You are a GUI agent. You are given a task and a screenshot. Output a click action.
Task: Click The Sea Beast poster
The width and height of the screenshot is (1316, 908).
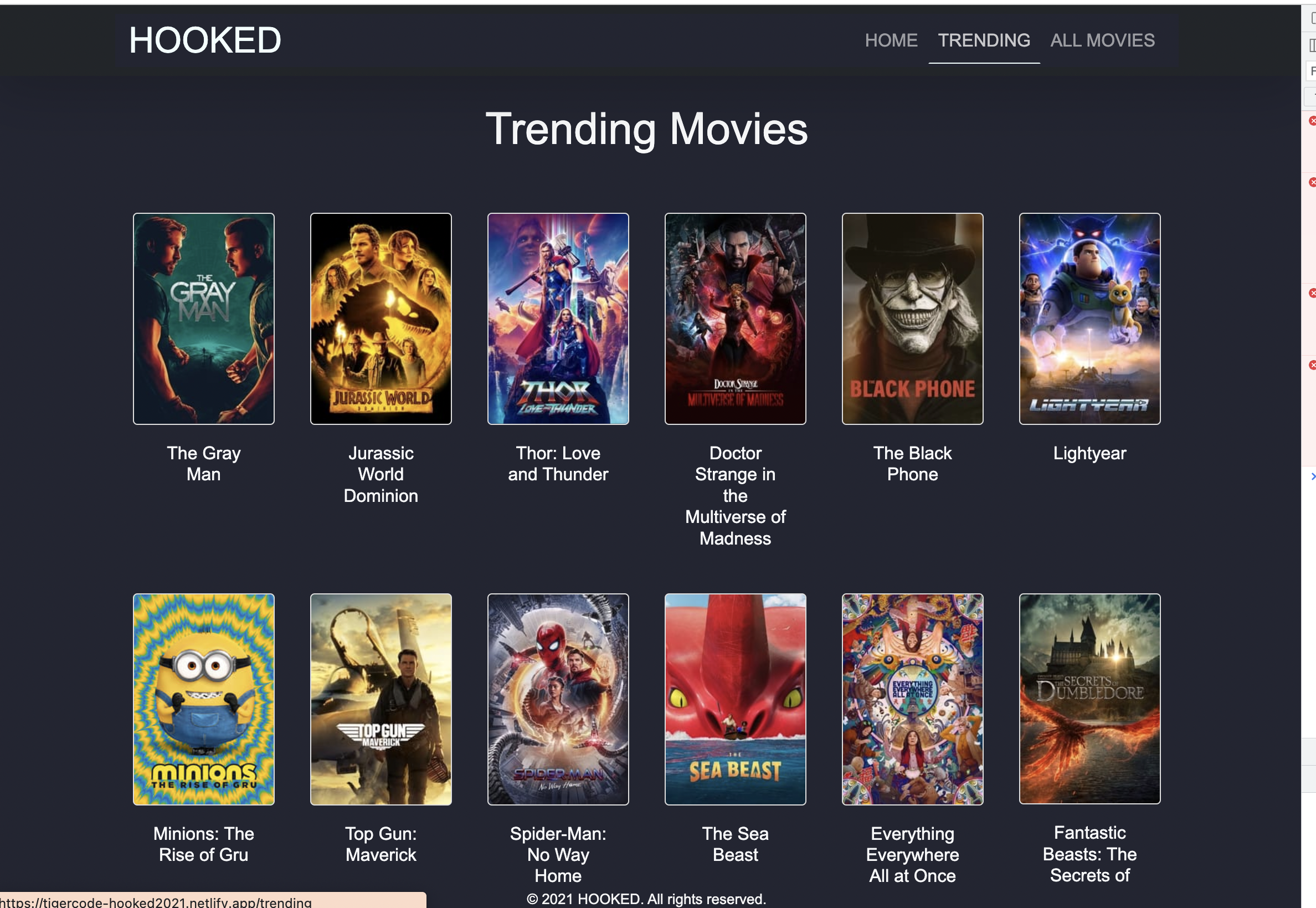tap(735, 699)
